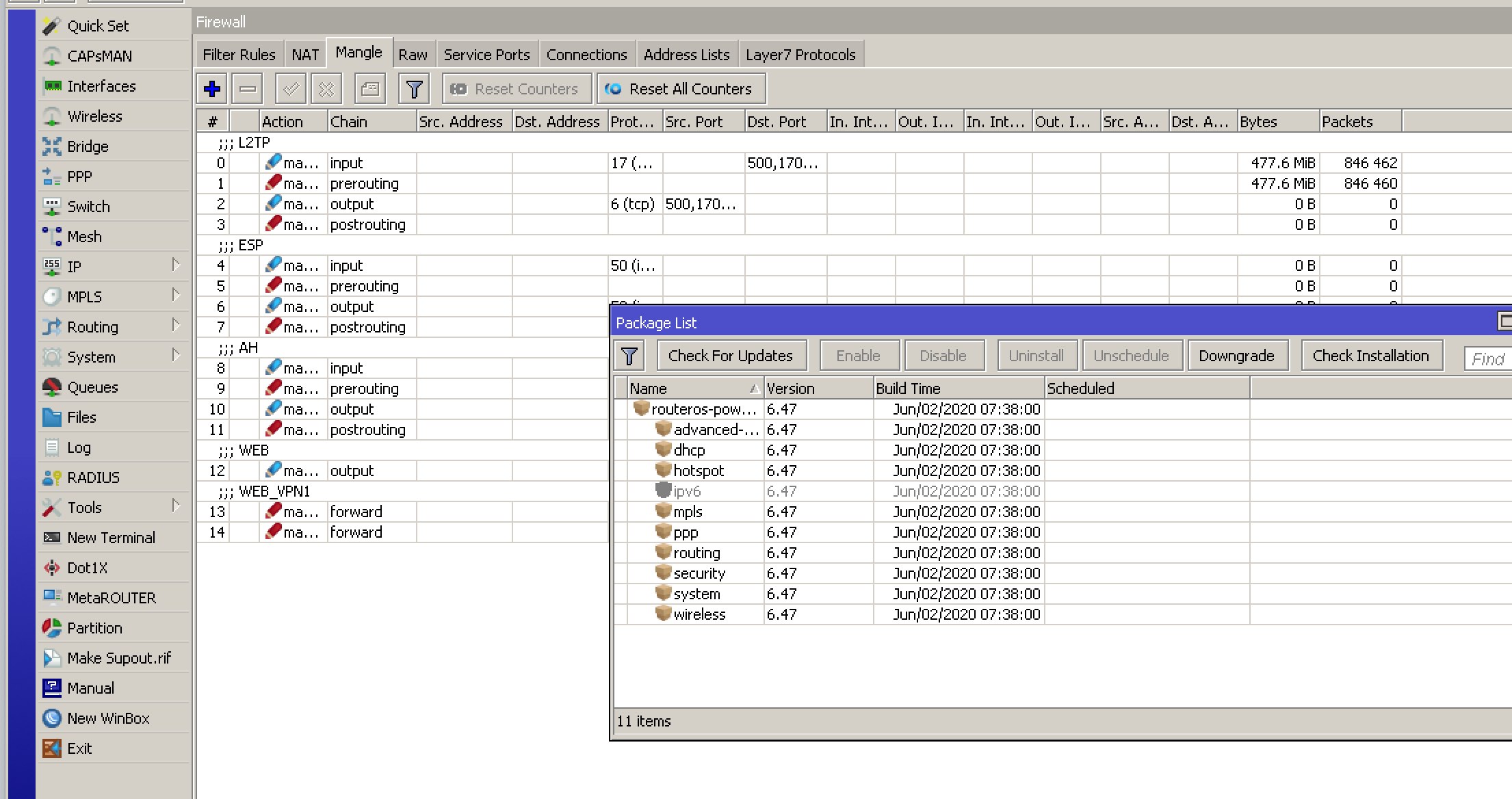Sort Package List by Name column
This screenshot has width=1512, height=799.
695,389
